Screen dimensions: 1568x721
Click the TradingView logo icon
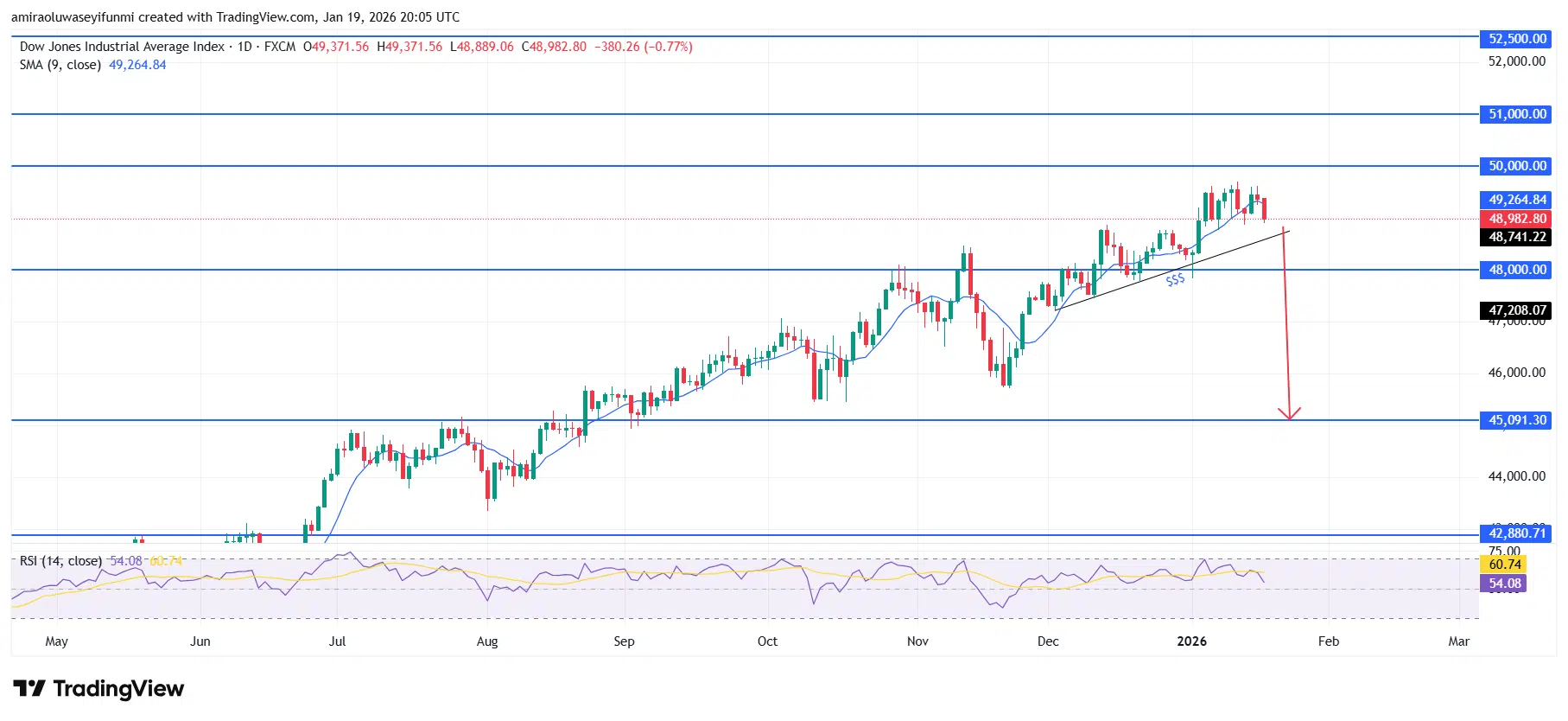29,689
